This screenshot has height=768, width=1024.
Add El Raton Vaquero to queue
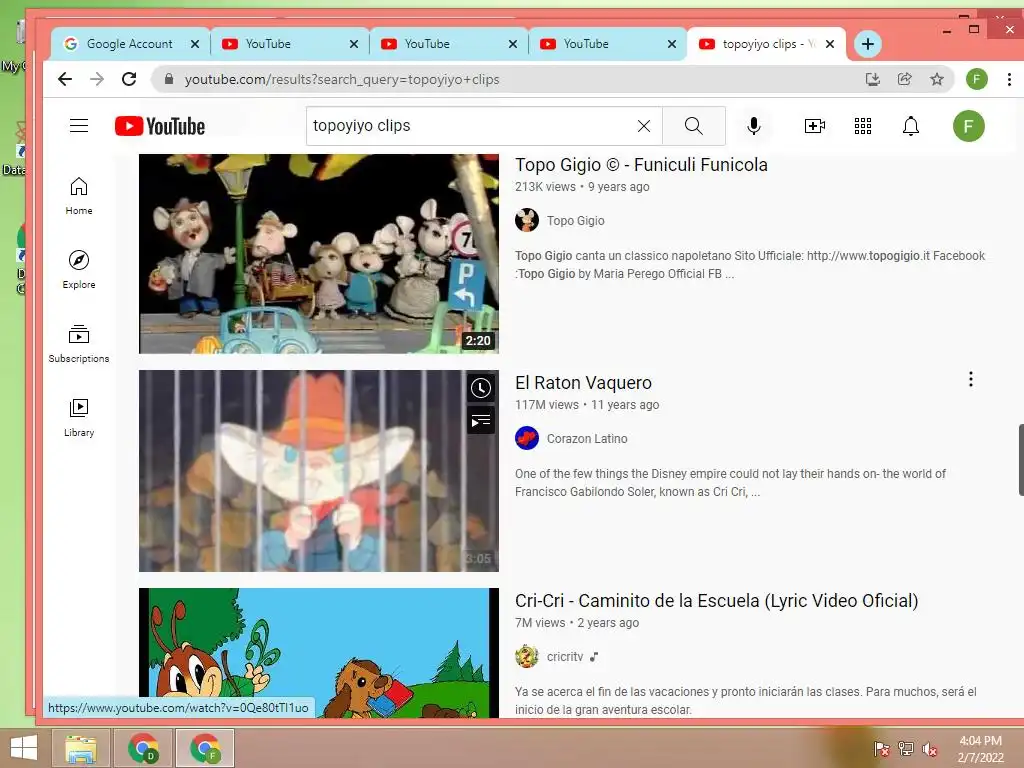[481, 421]
